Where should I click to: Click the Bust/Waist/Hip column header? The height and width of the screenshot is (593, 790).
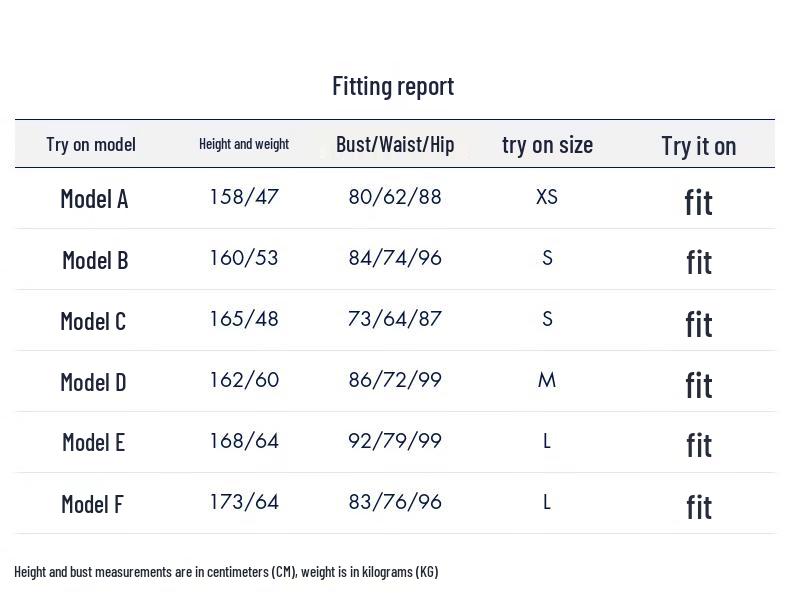tap(395, 144)
